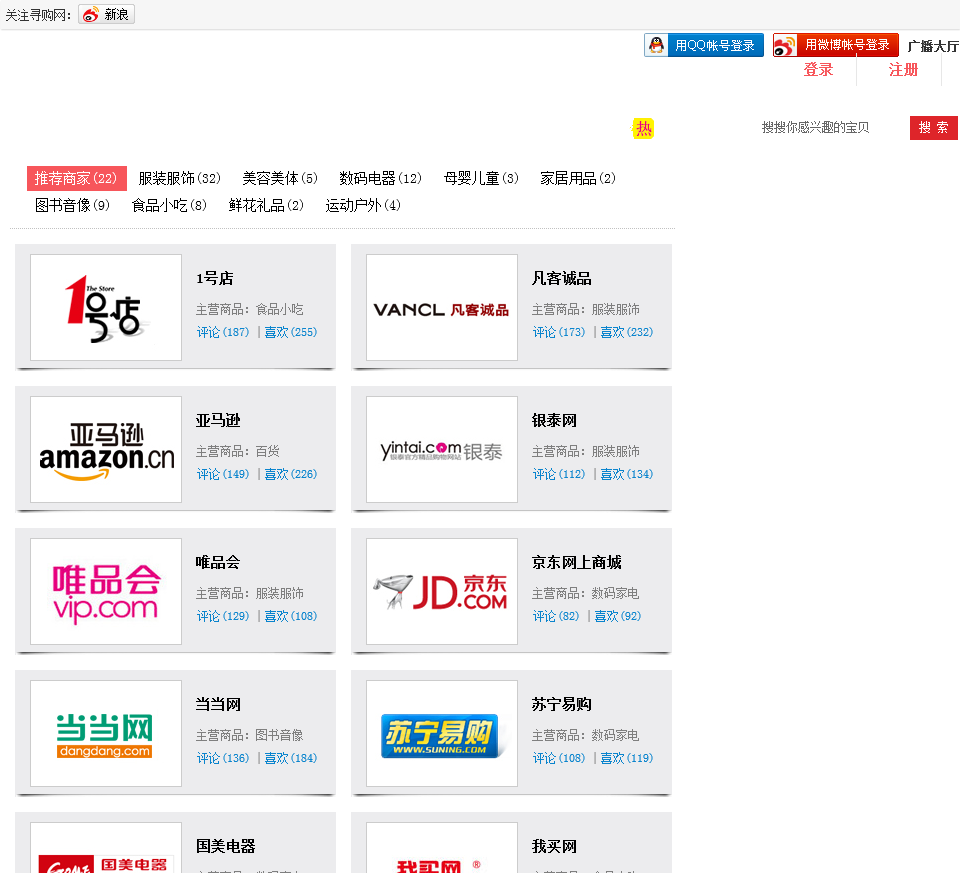Viewport: 960px width, 873px height.
Task: Click 1号店 喜欢(255) link
Action: (291, 332)
